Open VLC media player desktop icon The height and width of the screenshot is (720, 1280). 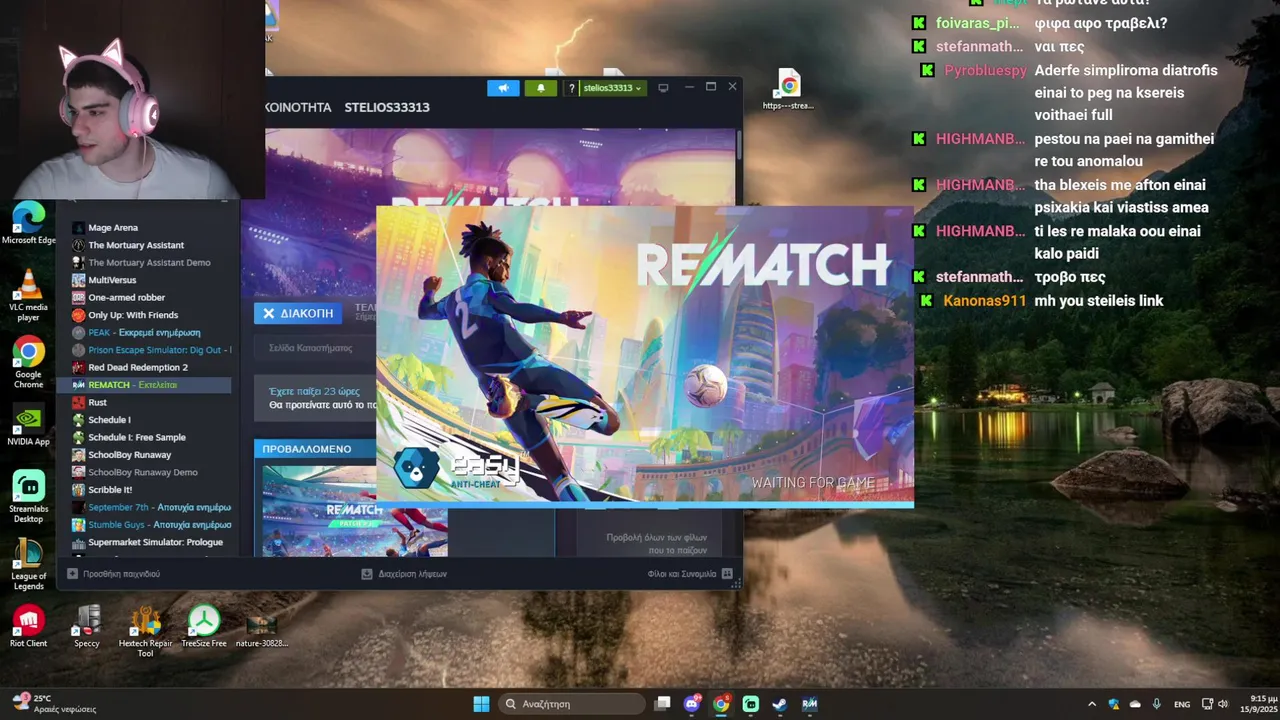click(28, 295)
